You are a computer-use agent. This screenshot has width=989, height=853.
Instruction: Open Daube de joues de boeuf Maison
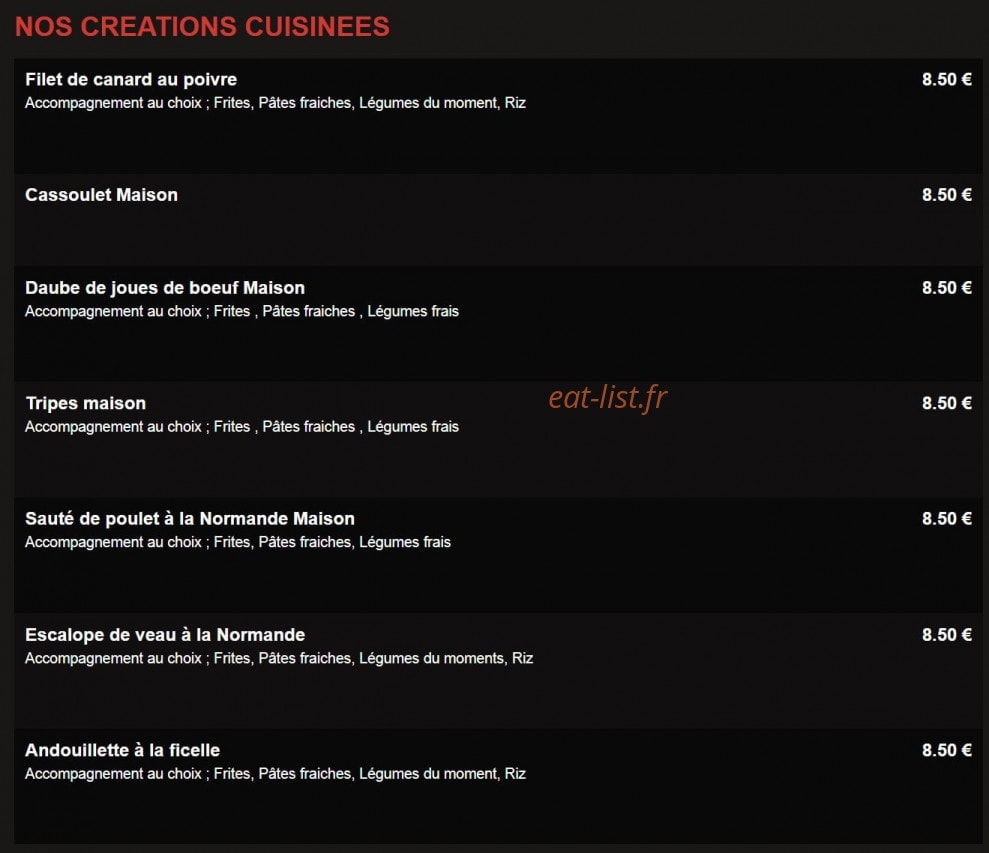click(165, 288)
